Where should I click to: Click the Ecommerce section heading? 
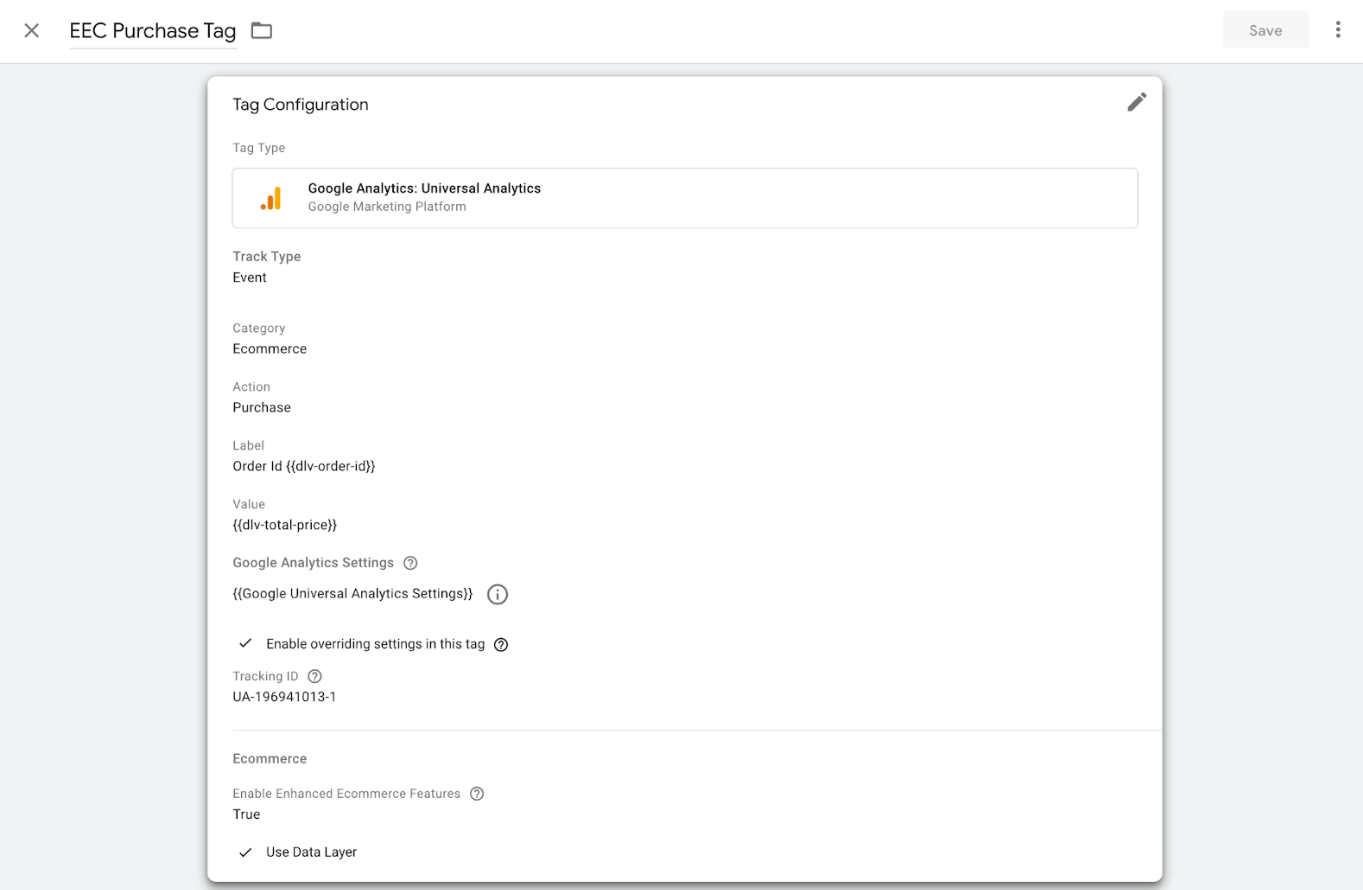pos(270,759)
